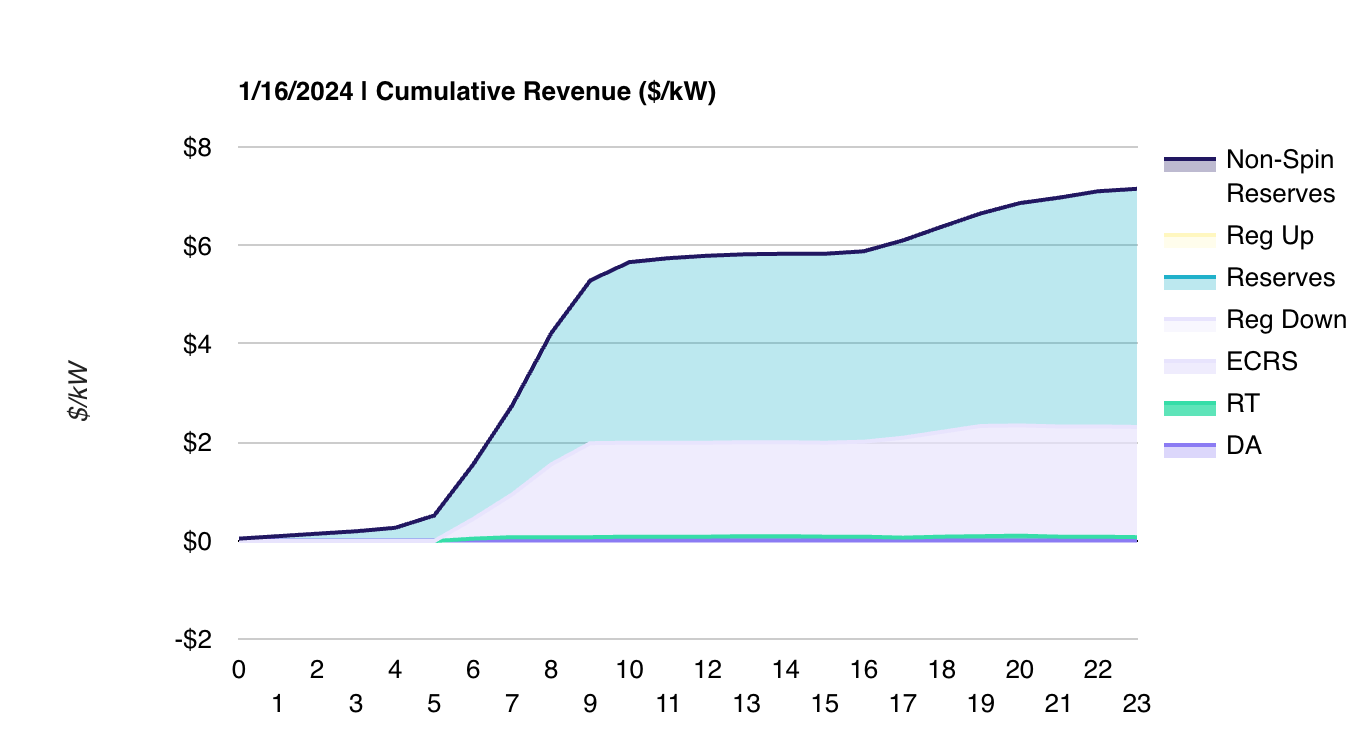Image resolution: width=1370 pixels, height=746 pixels.
Task: Select hour 23 on the x-axis
Action: coord(1137,704)
